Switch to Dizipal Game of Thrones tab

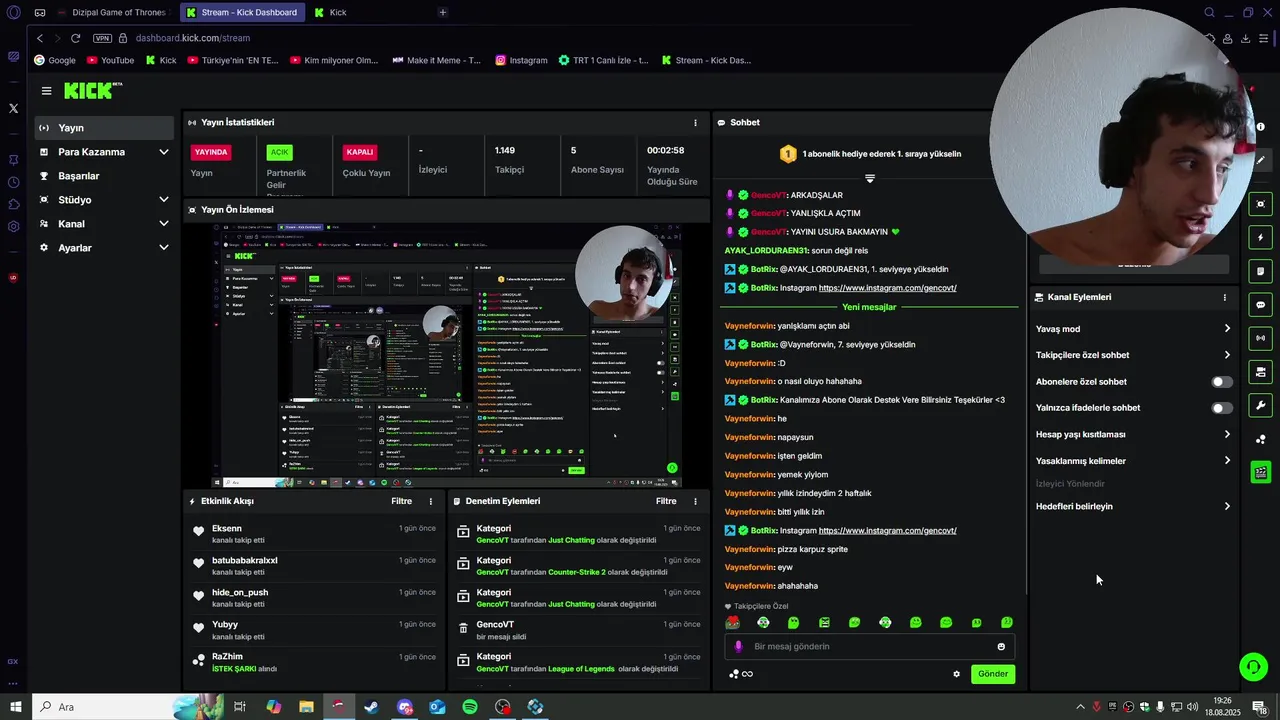click(x=112, y=12)
